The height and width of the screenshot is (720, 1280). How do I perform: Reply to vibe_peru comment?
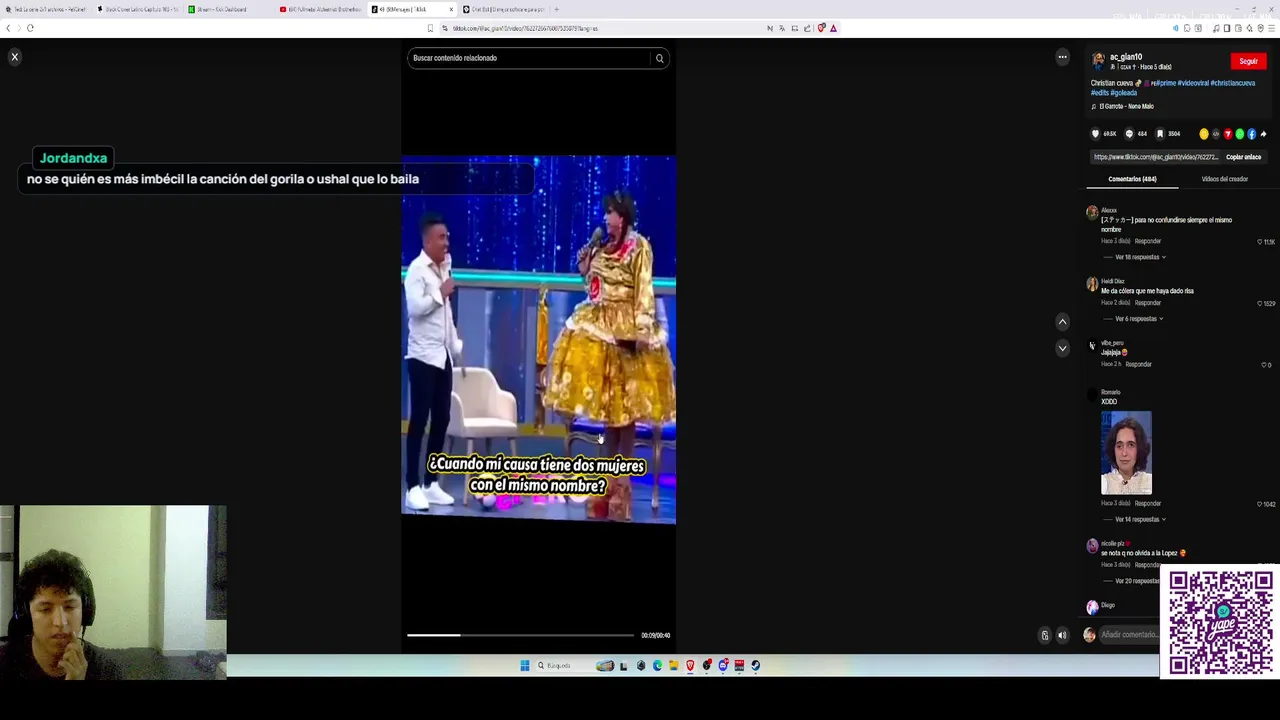pyautogui.click(x=1138, y=364)
